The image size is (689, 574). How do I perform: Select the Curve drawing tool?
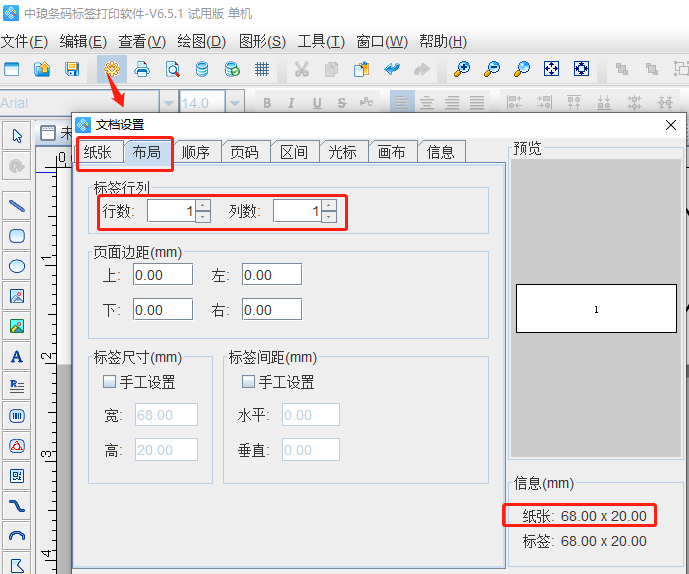(17, 506)
